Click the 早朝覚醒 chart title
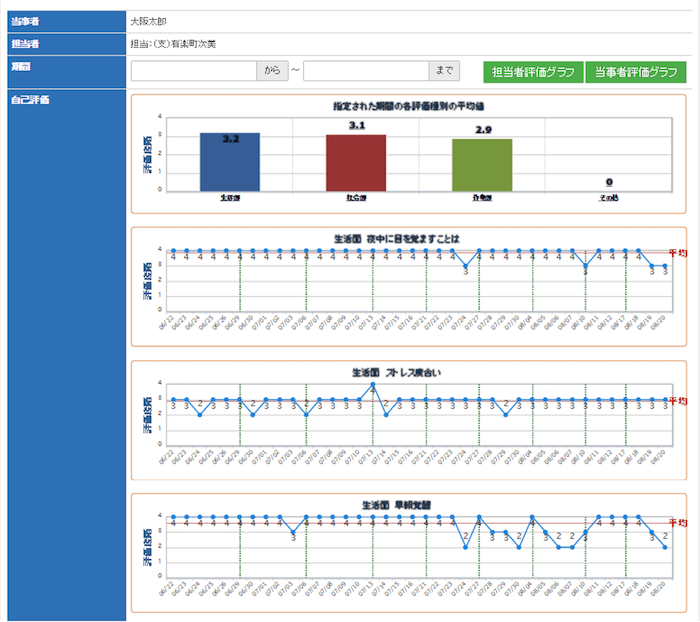 point(397,505)
